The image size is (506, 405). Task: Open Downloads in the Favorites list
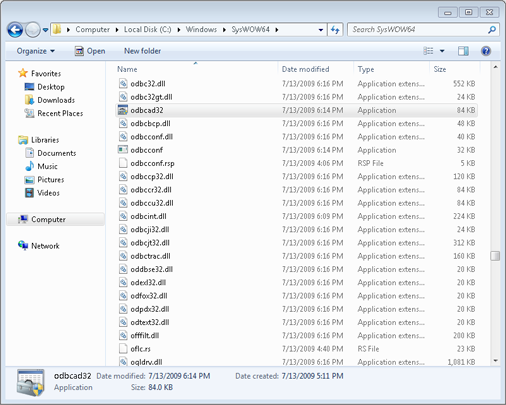point(56,100)
